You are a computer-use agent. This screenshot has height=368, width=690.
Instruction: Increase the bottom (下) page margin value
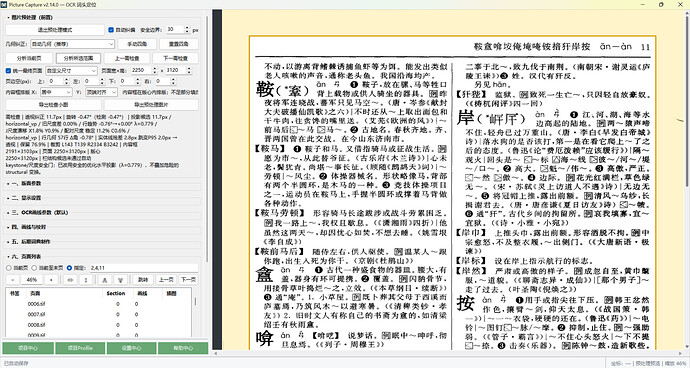(x=138, y=79)
